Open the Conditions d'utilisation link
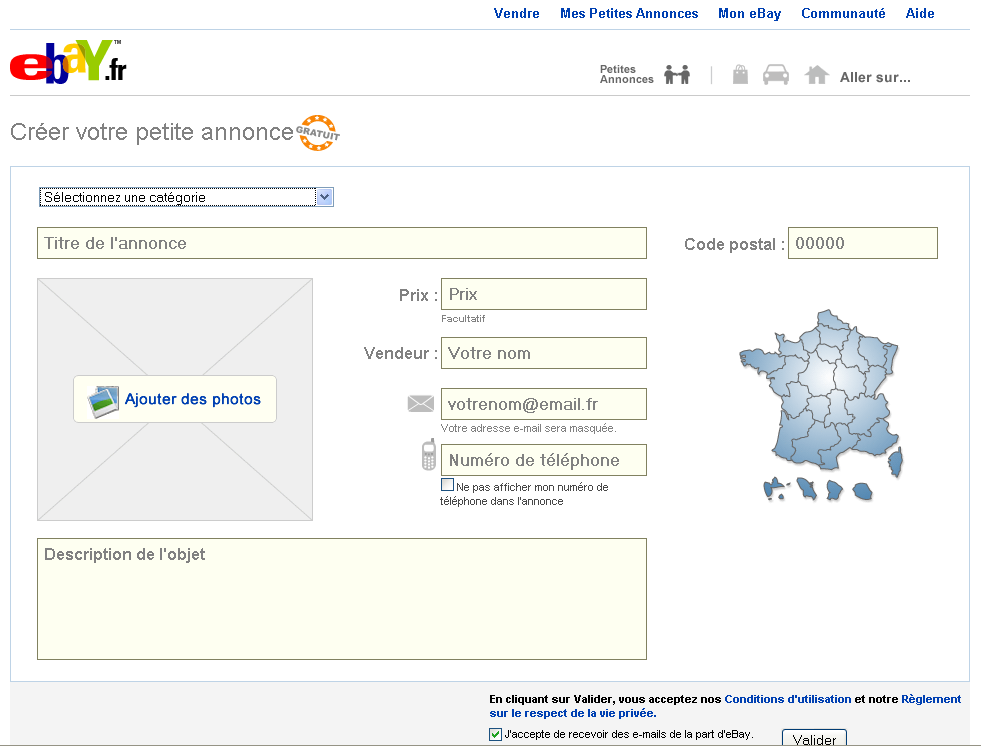 [788, 699]
